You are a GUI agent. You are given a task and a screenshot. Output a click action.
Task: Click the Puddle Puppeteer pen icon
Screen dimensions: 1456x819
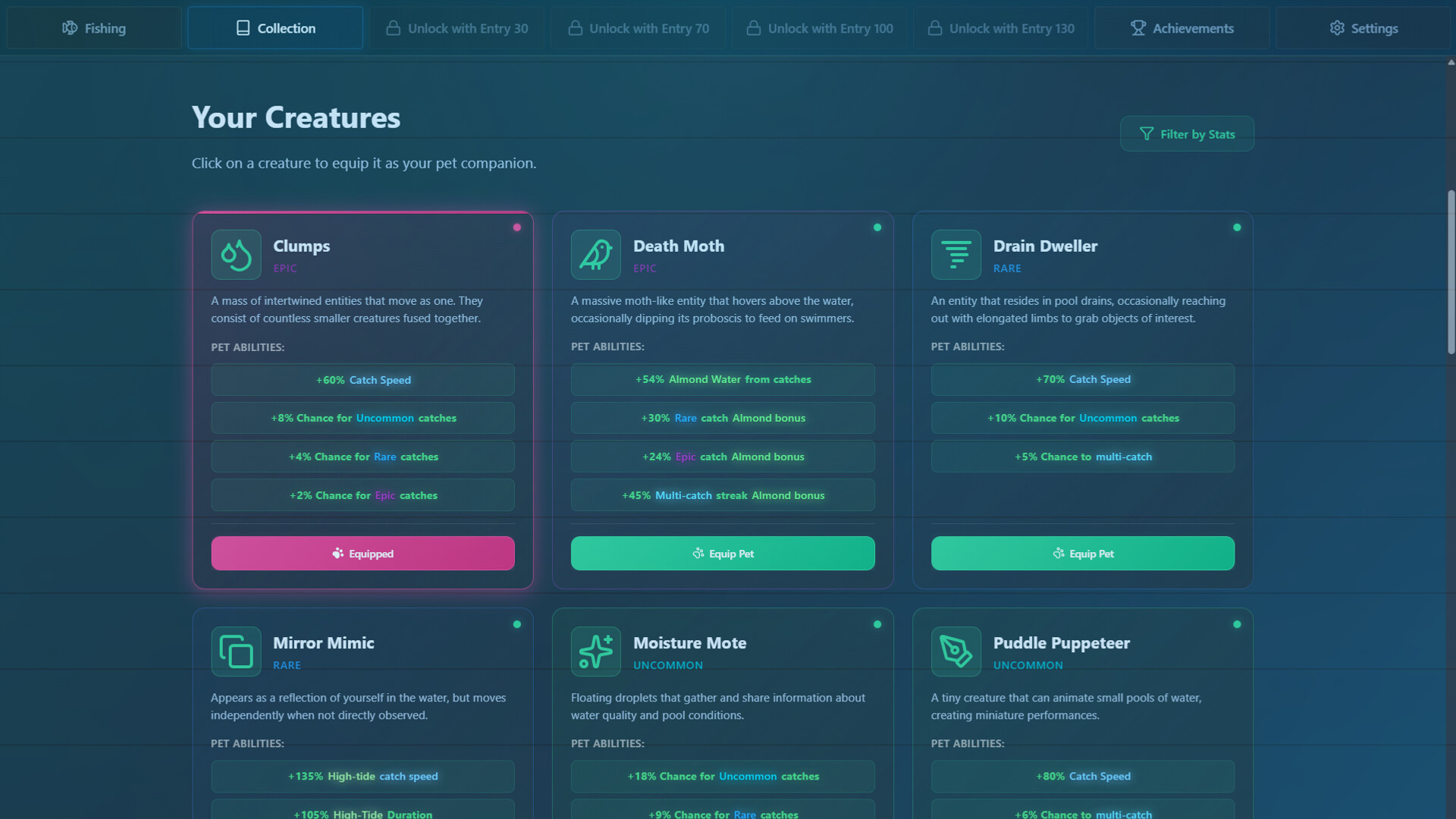(x=955, y=651)
